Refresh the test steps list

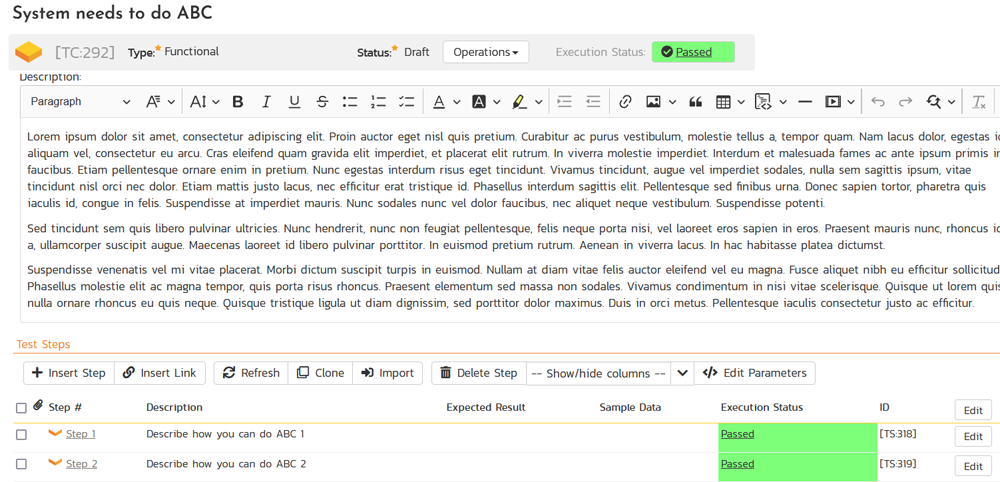[x=251, y=373]
